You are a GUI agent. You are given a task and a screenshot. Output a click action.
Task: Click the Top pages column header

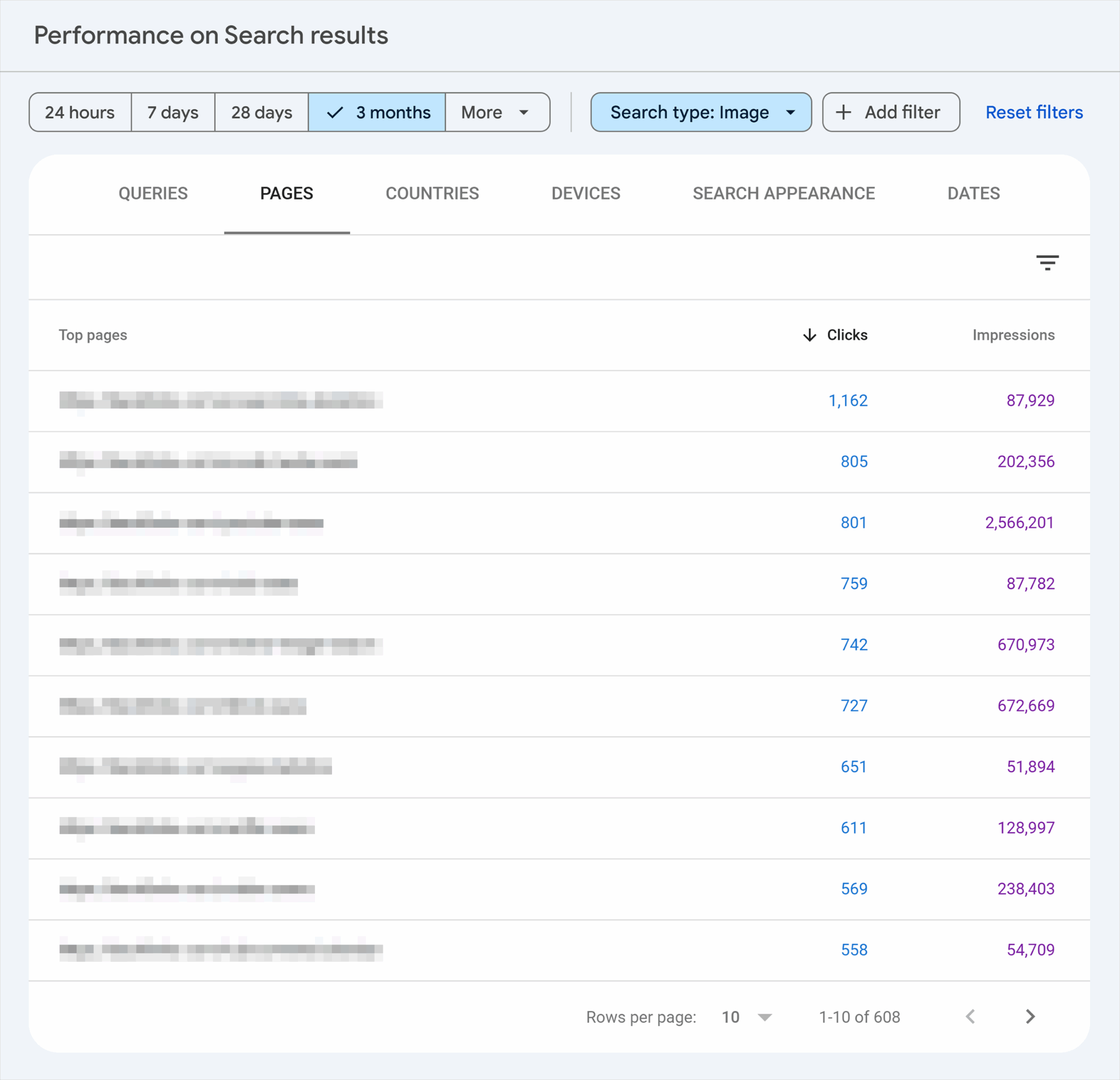93,335
